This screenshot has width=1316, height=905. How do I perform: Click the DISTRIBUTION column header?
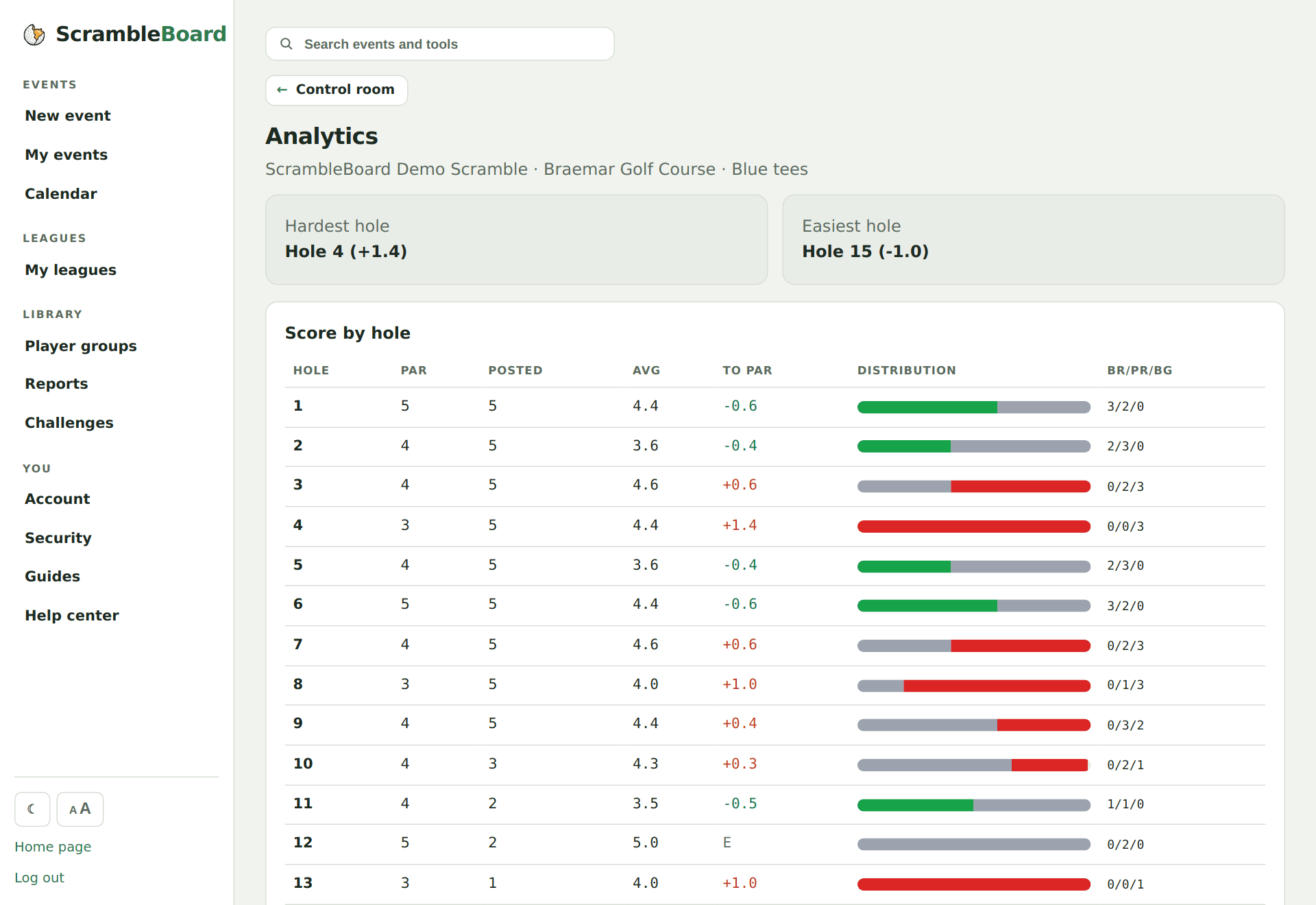(x=906, y=370)
